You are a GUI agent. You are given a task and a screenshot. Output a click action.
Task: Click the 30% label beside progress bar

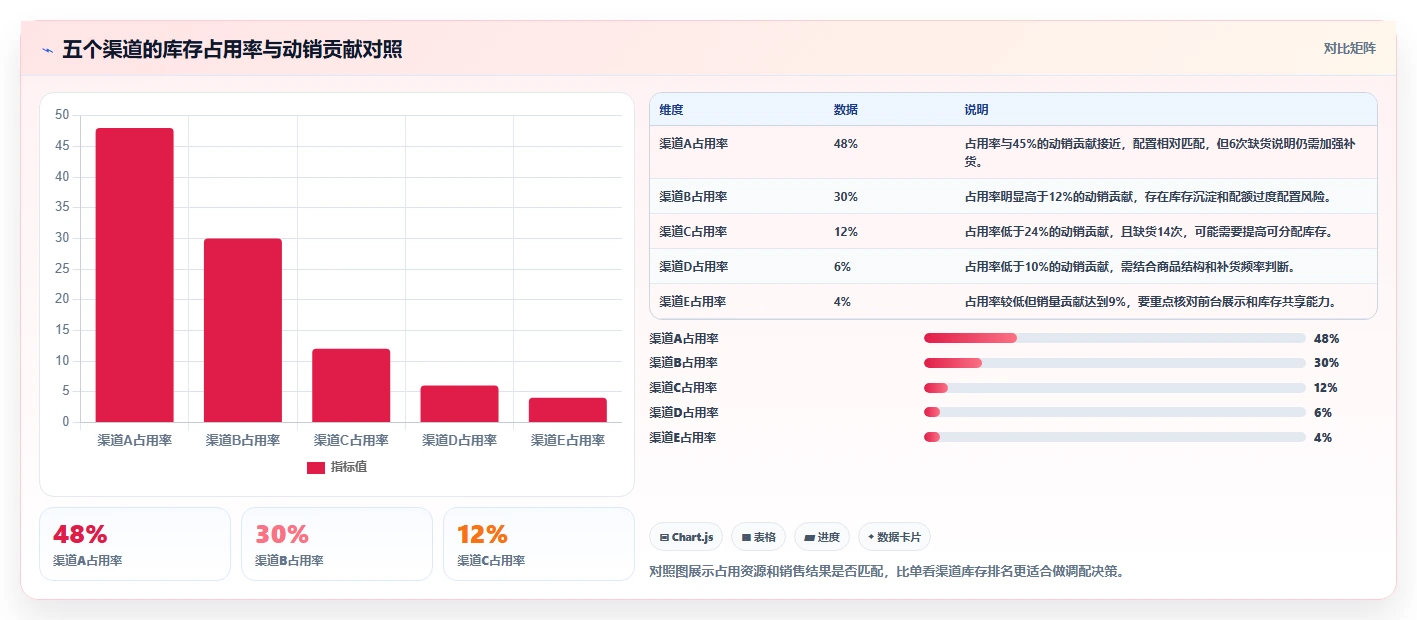pyautogui.click(x=1326, y=363)
